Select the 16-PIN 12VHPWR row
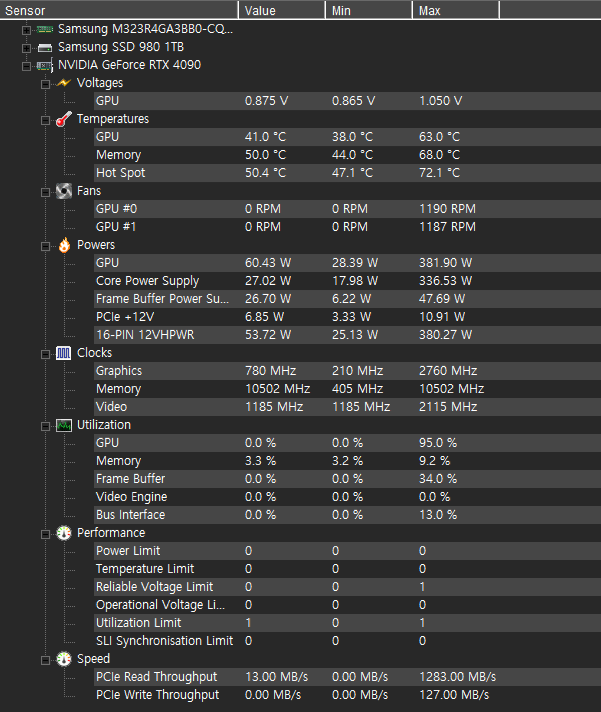This screenshot has width=601, height=712. [x=347, y=335]
